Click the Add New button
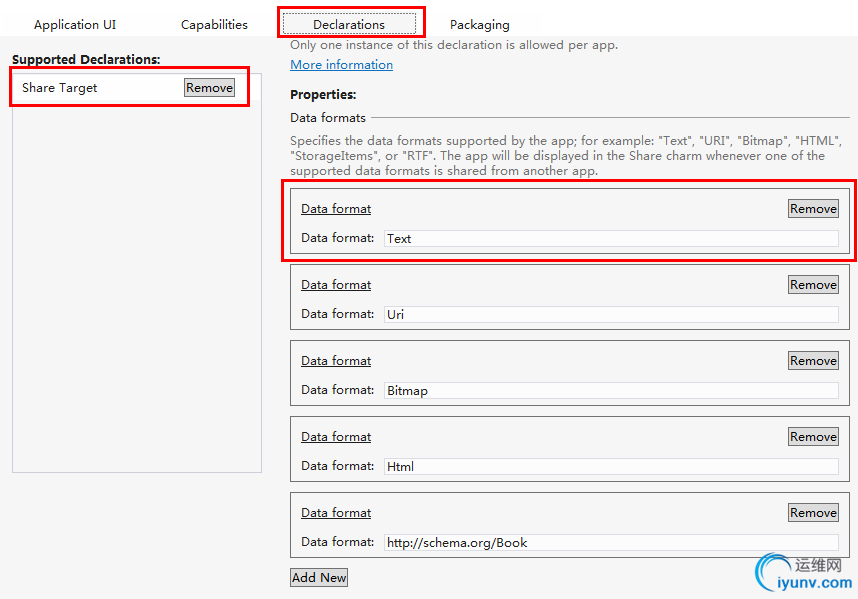The height and width of the screenshot is (599, 858). (x=319, y=578)
